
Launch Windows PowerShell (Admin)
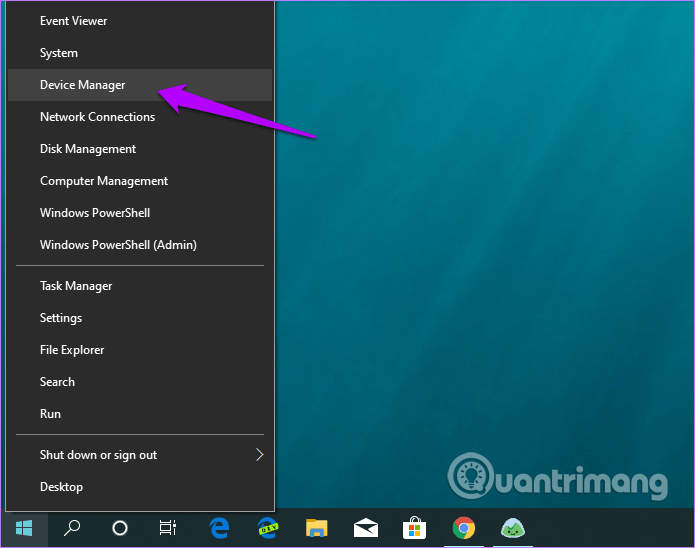(x=140, y=244)
